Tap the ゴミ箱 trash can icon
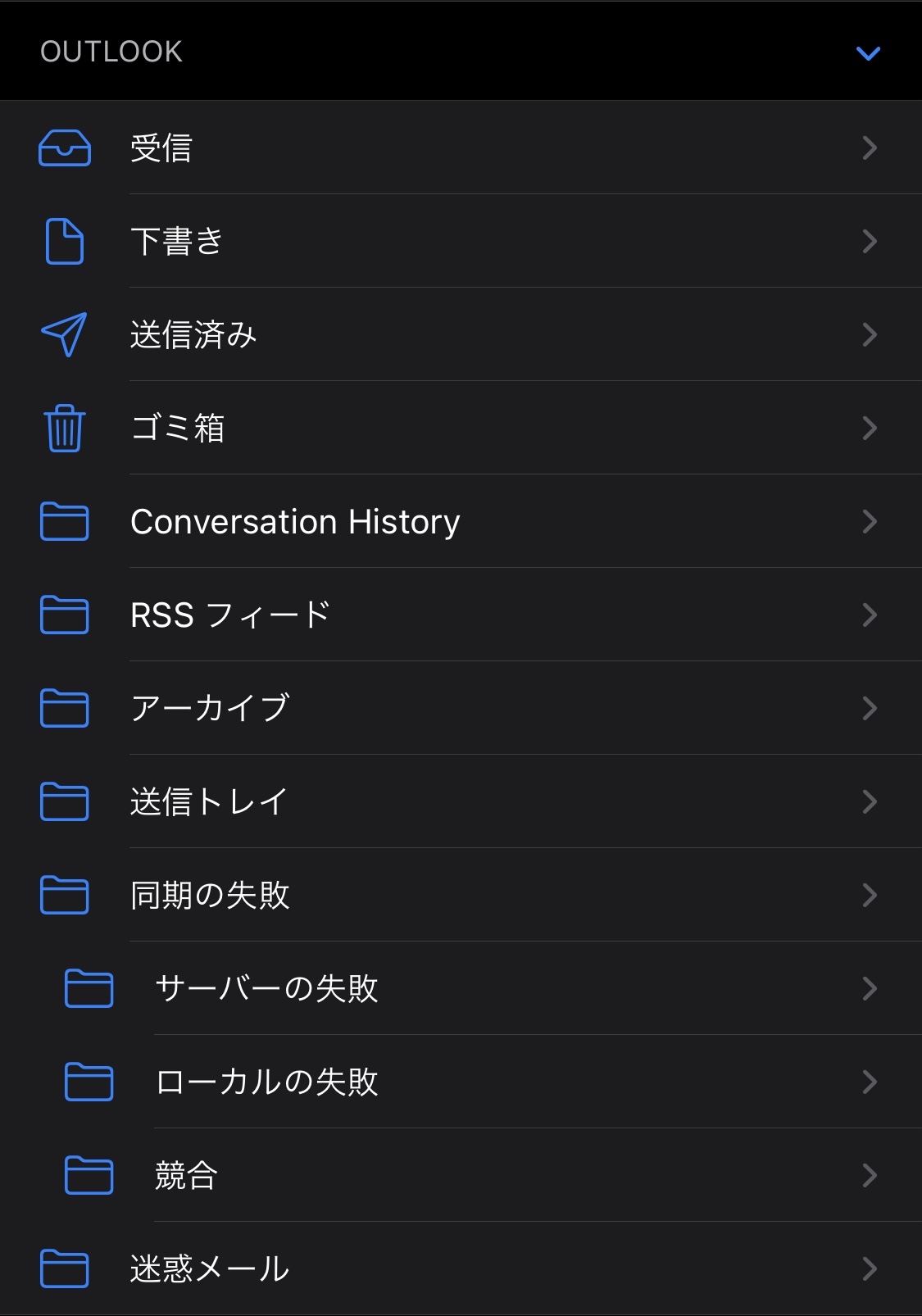The height and width of the screenshot is (1316, 922). [65, 428]
